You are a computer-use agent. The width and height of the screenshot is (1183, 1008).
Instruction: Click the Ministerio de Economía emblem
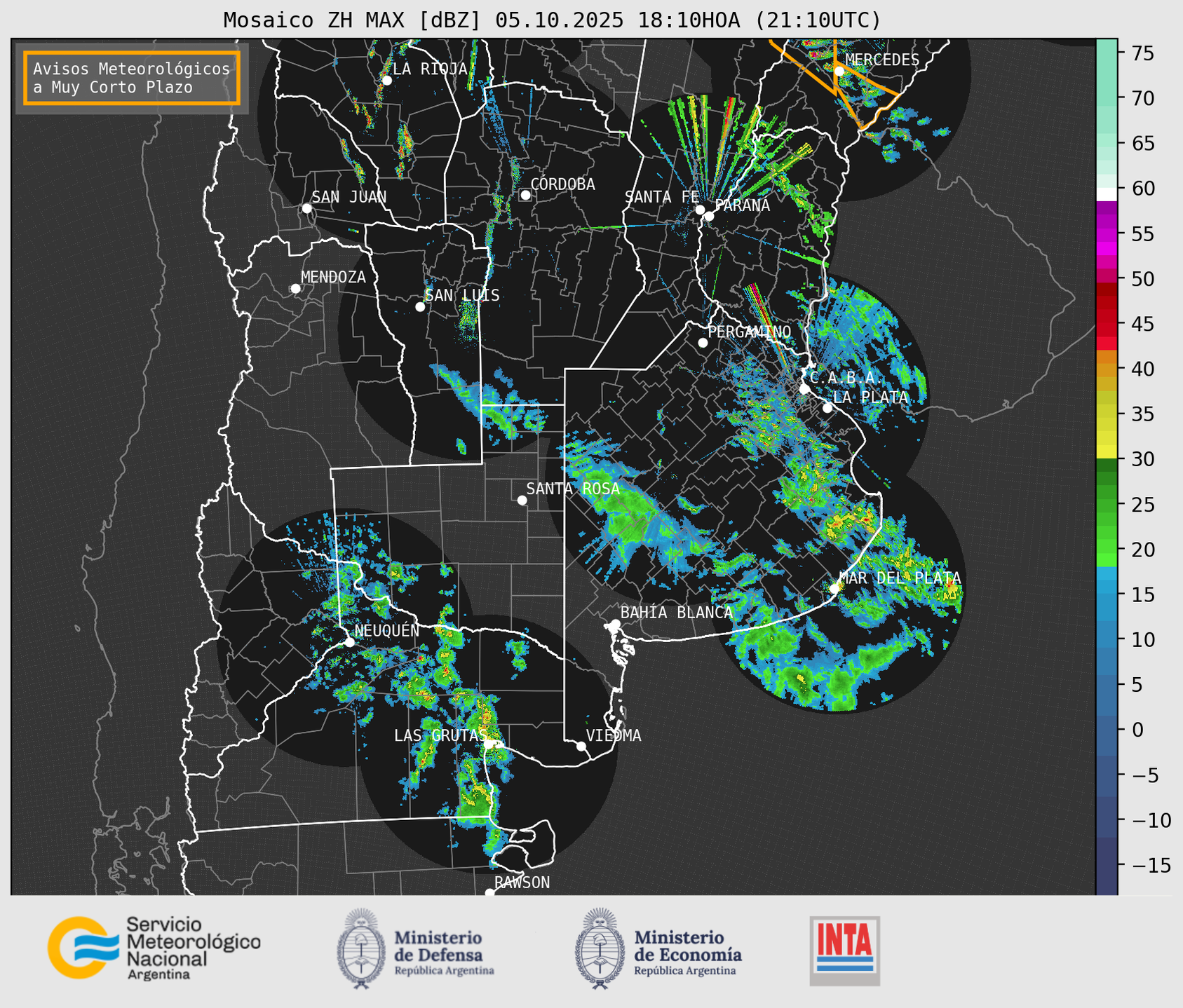click(x=600, y=948)
